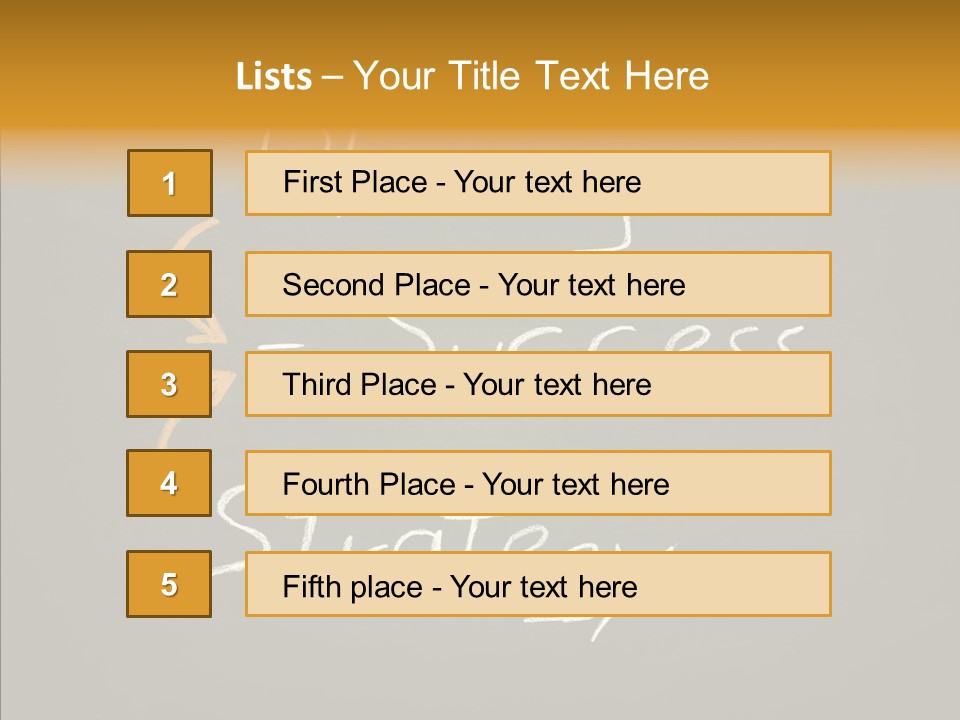Click the word 'Fourth' in the list
The height and width of the screenshot is (720, 960).
[x=328, y=485]
